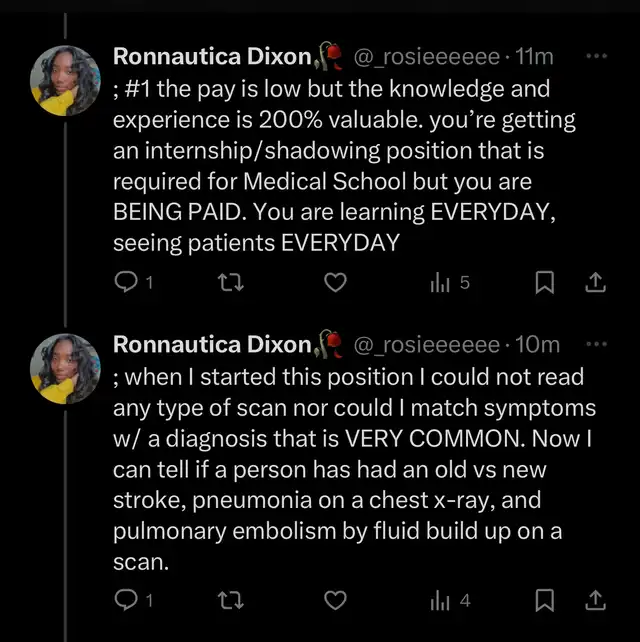The height and width of the screenshot is (642, 640).
Task: Open Ronnautica Dixon's profile from second tweet name
Action: 212,345
